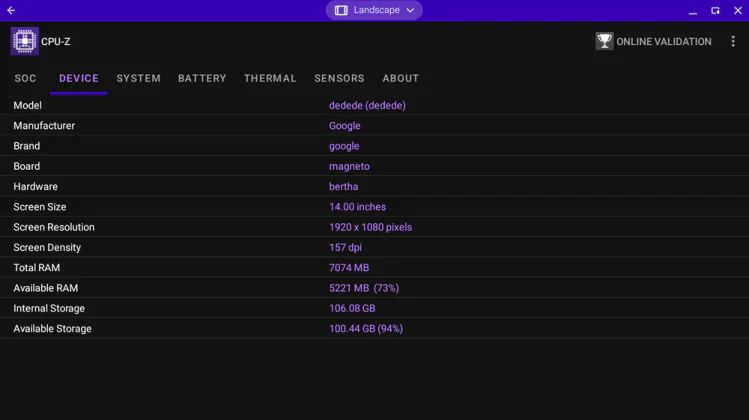The image size is (749, 420).
Task: Show the About tab
Action: (x=400, y=78)
